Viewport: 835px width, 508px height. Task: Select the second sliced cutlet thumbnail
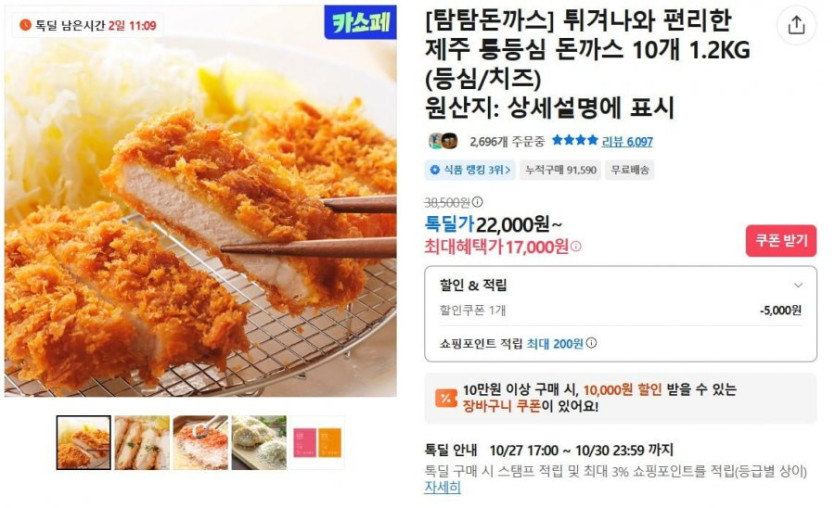tap(142, 443)
